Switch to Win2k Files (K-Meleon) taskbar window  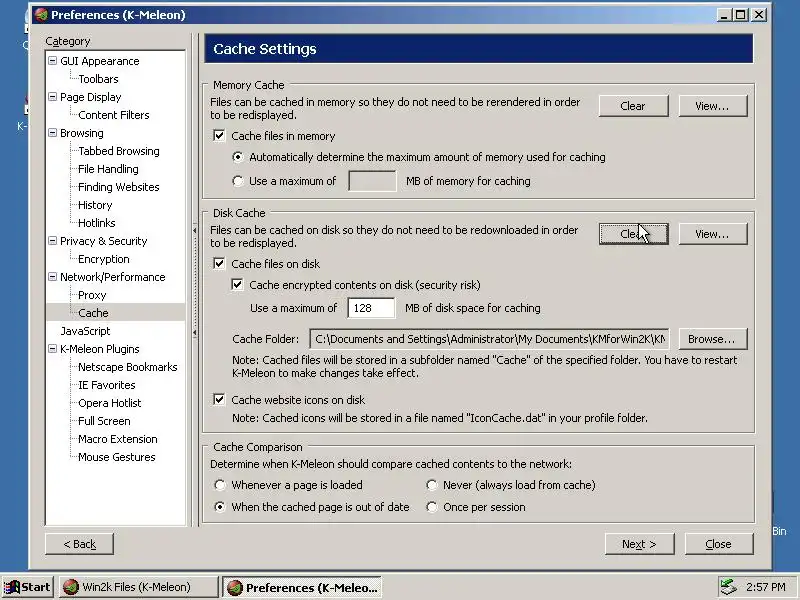pyautogui.click(x=138, y=587)
